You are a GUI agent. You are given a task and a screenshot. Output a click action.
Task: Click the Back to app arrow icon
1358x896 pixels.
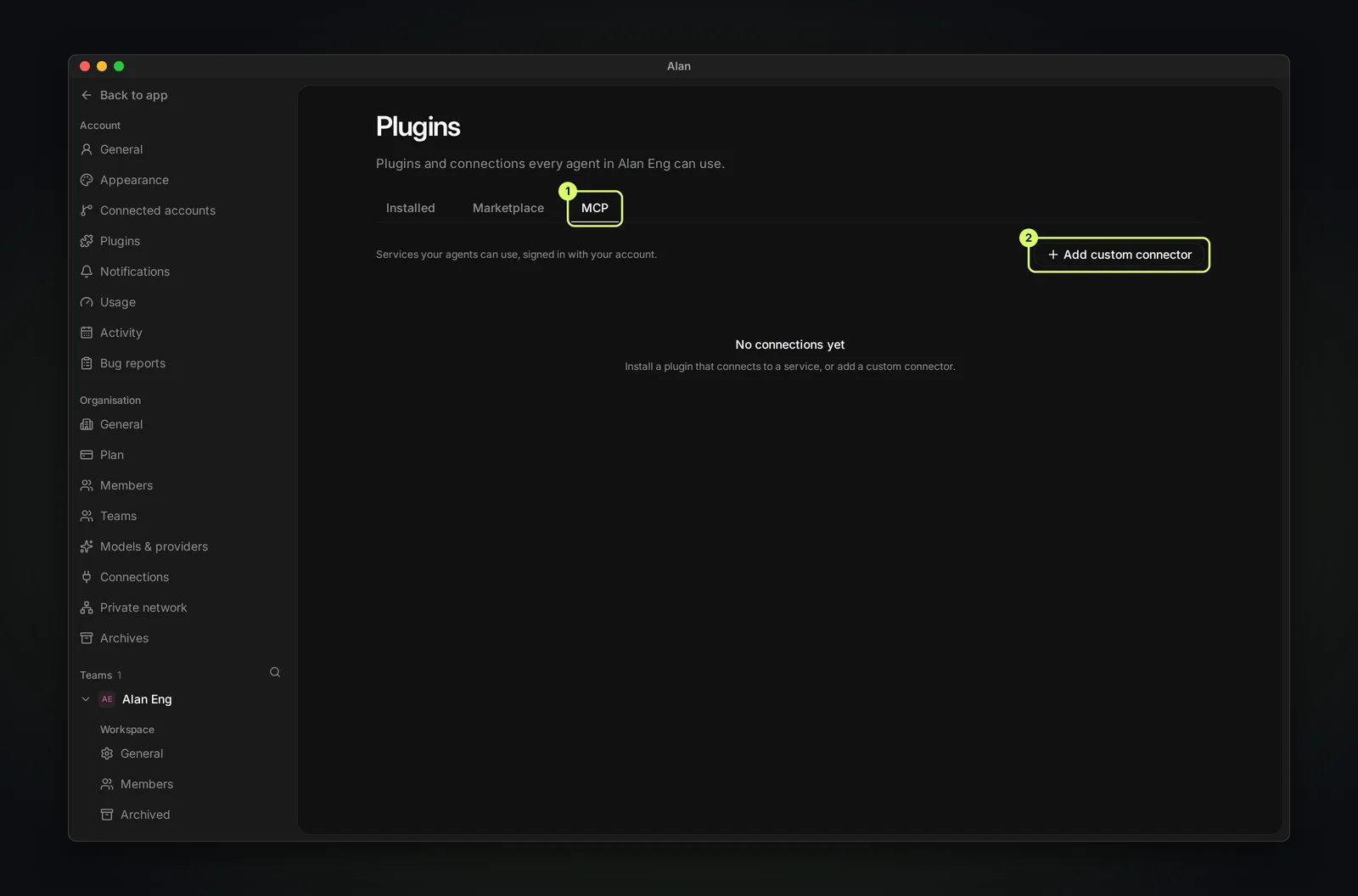pyautogui.click(x=87, y=95)
